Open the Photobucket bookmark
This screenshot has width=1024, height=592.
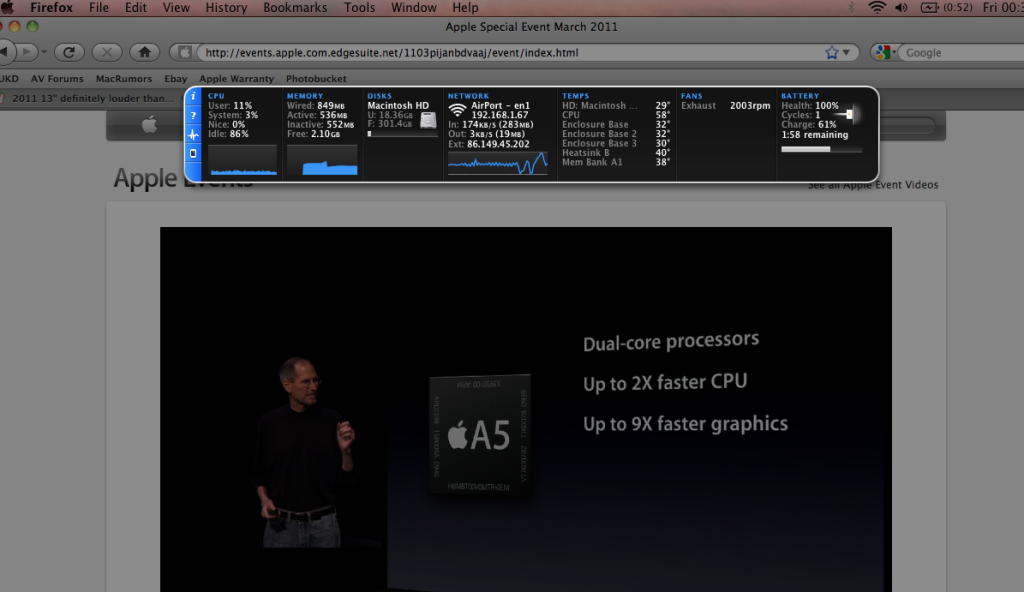316,78
